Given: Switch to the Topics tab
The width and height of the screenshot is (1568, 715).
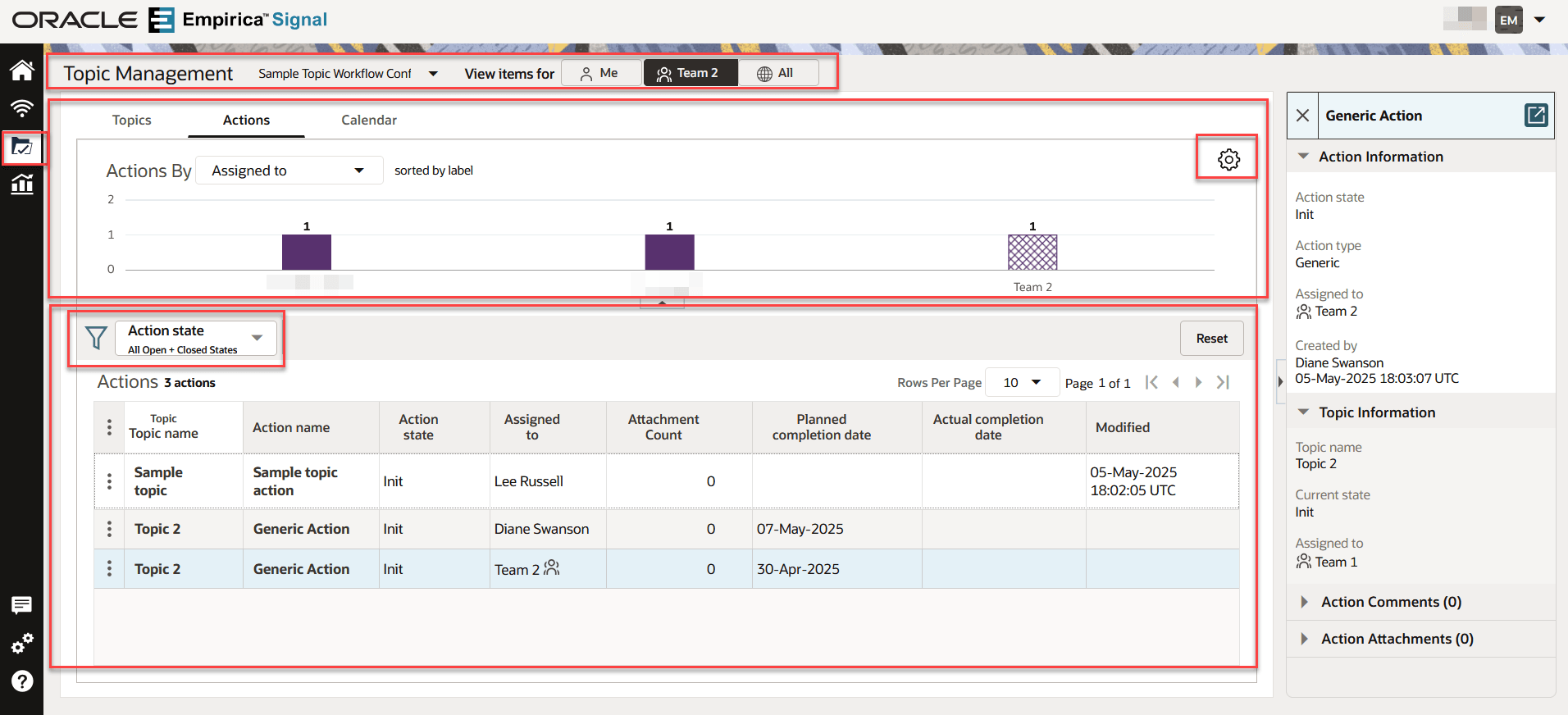Looking at the screenshot, I should click(x=131, y=120).
